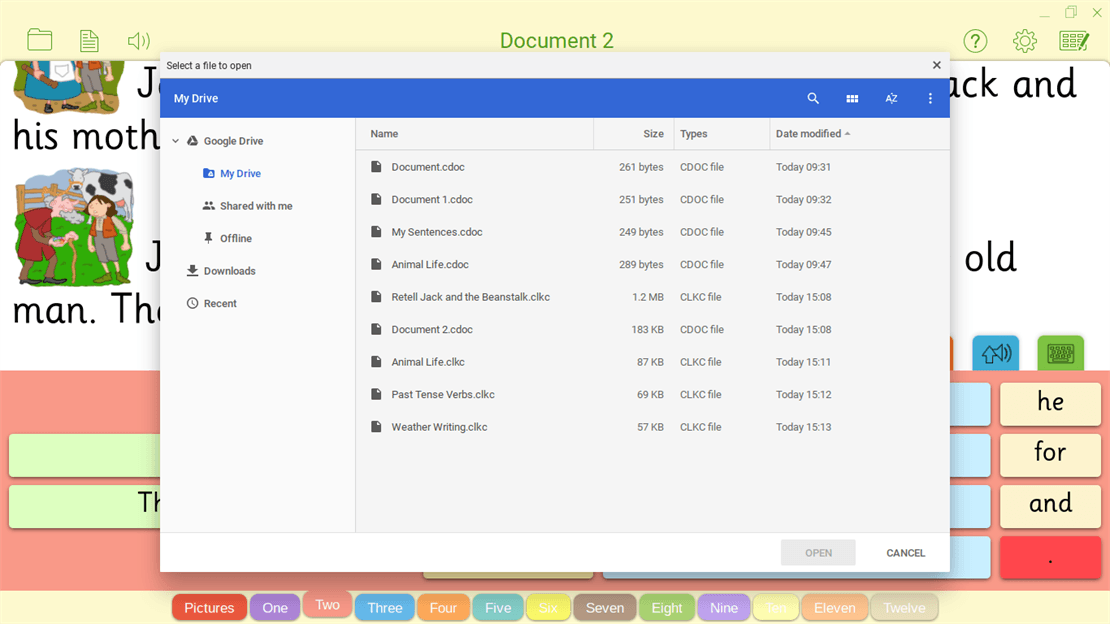
Task: Open Help via the question mark icon
Action: pos(975,41)
